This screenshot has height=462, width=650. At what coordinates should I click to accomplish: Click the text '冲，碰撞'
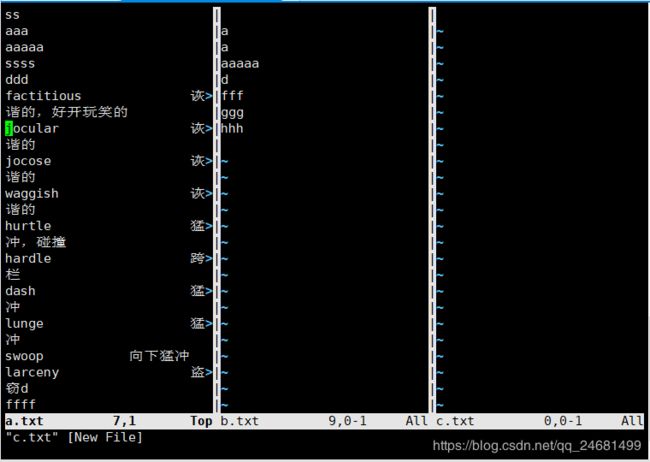point(36,242)
